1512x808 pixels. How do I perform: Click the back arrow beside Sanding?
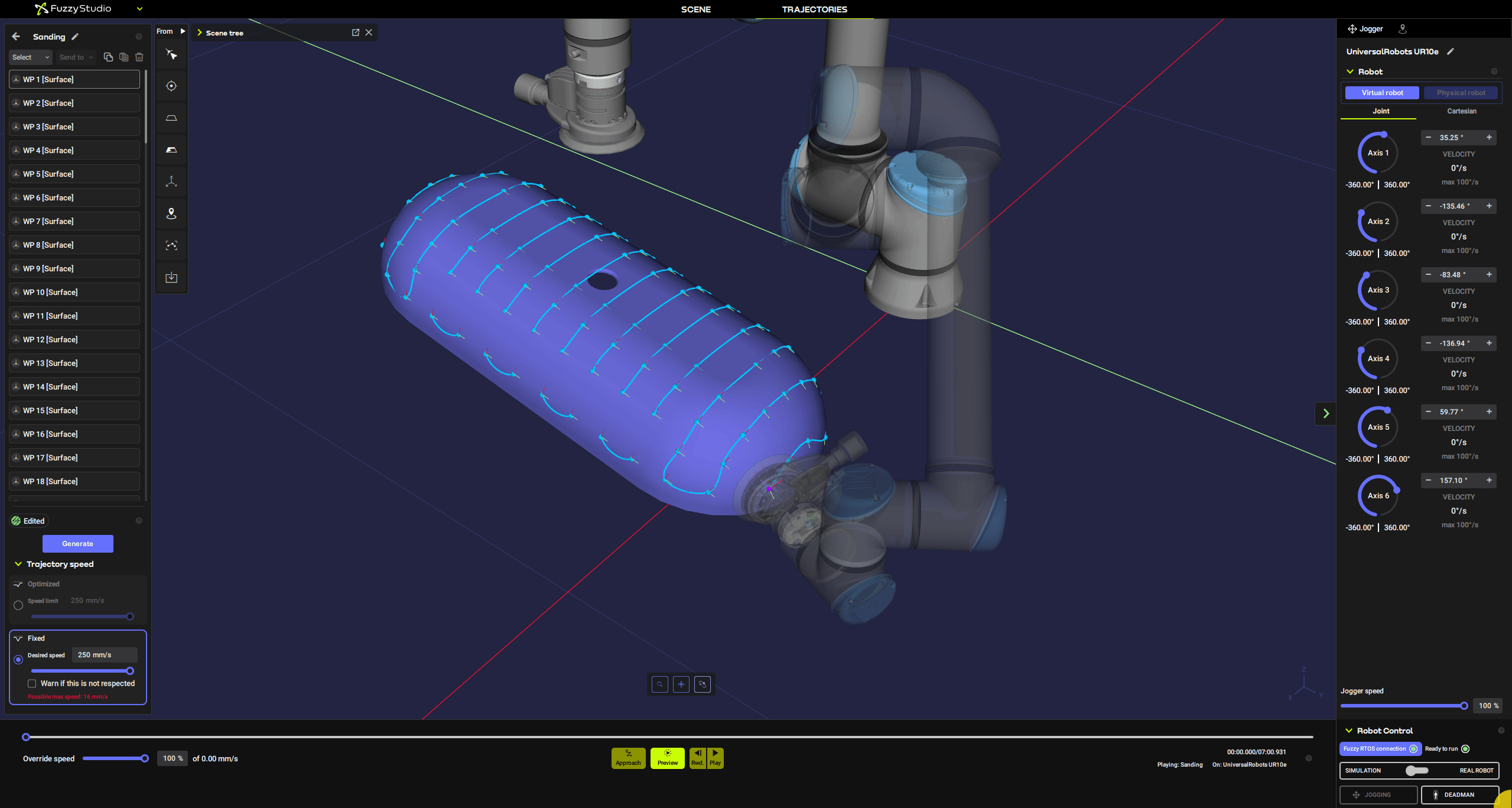pos(16,37)
